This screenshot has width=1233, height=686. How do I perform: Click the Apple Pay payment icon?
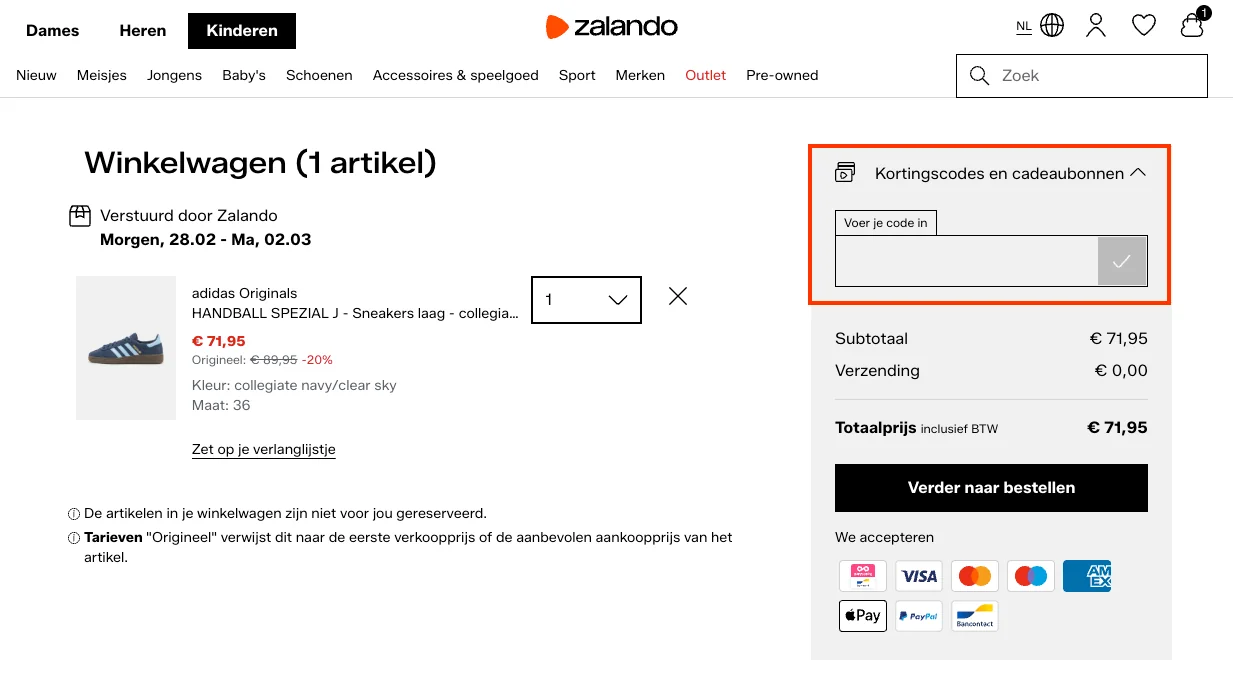pyautogui.click(x=862, y=615)
